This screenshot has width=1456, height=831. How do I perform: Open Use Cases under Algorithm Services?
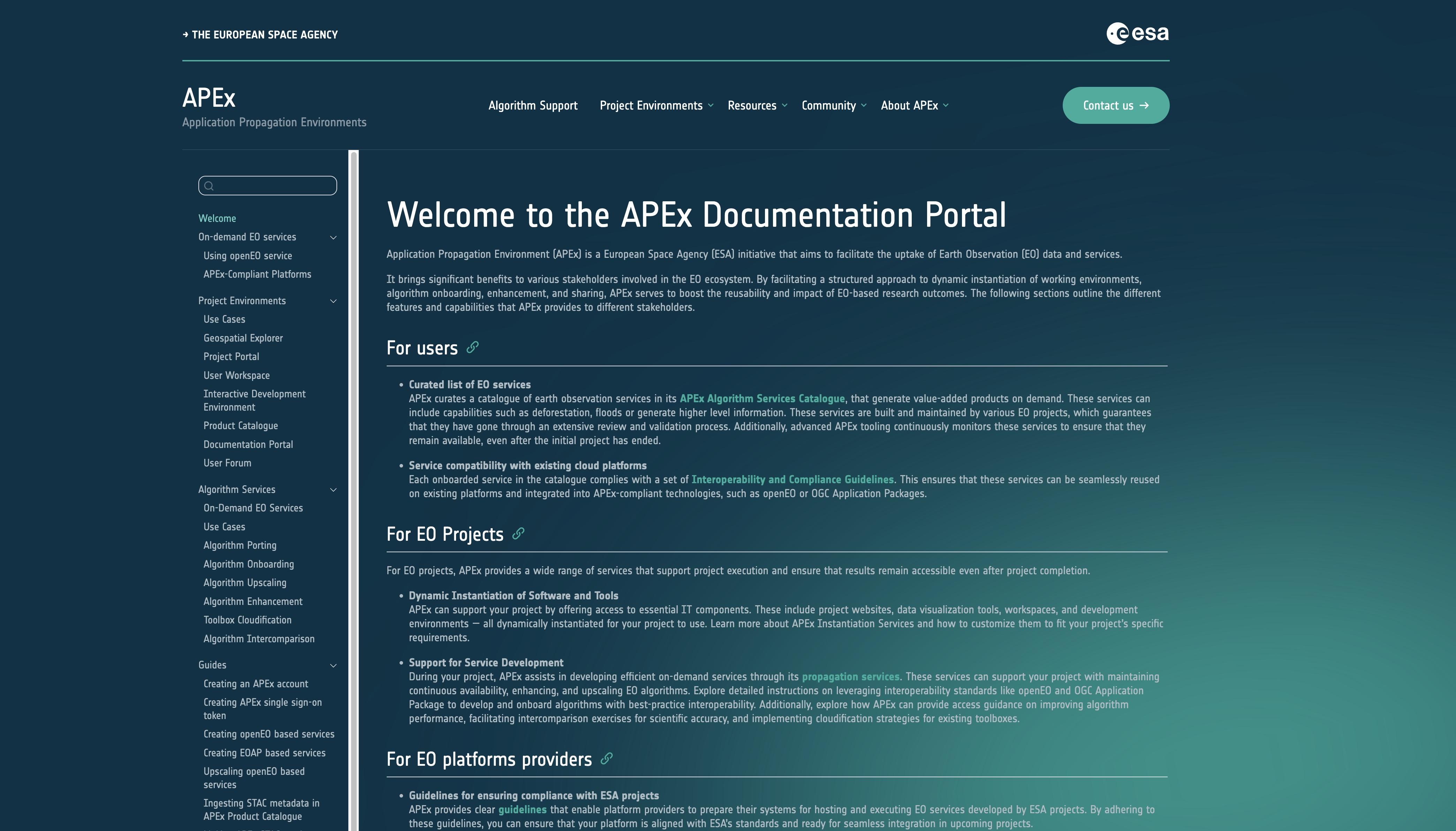224,527
